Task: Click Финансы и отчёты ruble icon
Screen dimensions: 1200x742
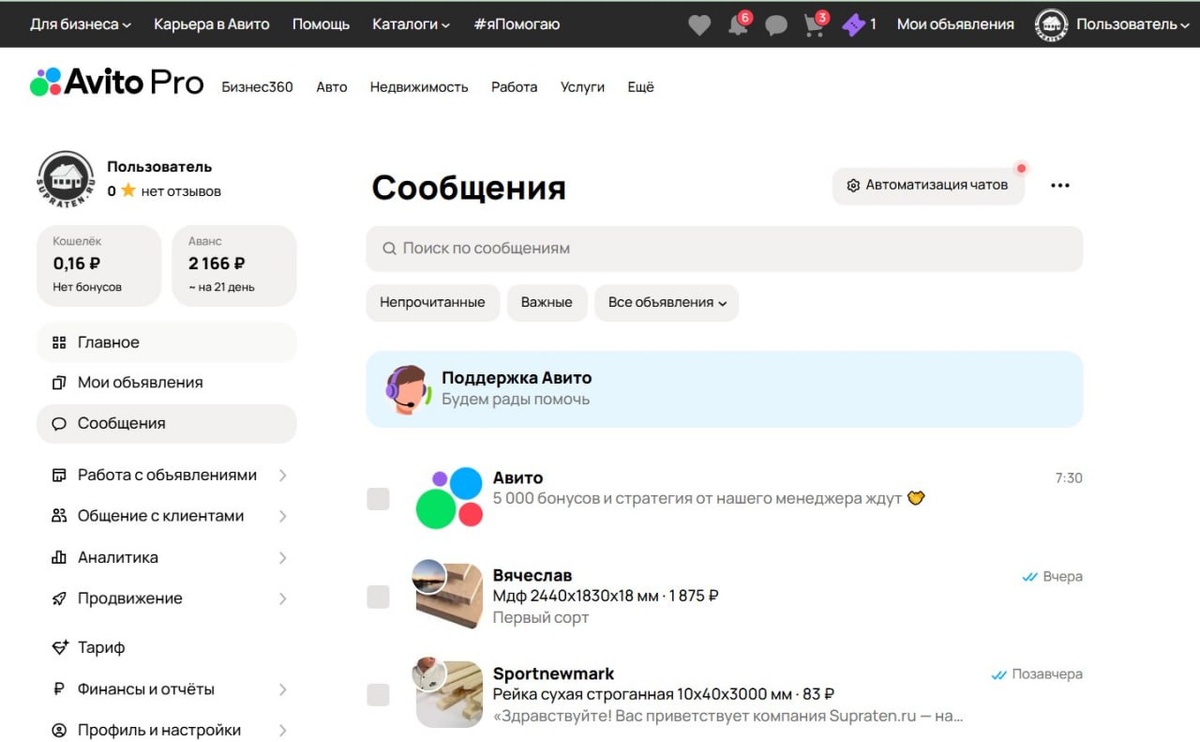Action: click(59, 689)
